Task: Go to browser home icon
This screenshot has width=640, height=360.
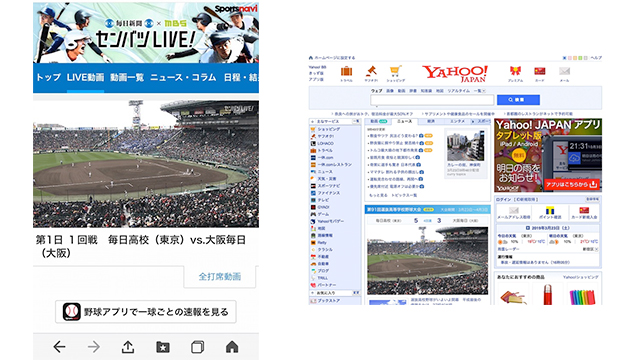Action: click(232, 347)
